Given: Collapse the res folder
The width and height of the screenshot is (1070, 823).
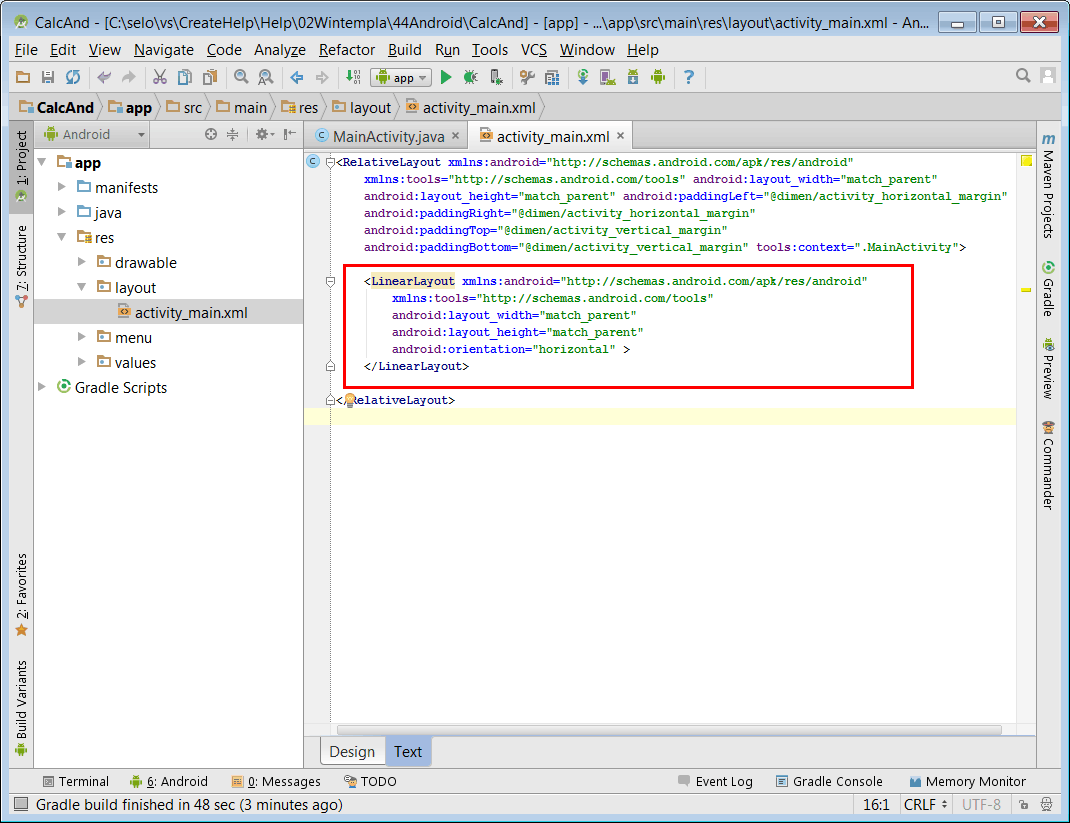Looking at the screenshot, I should pos(62,237).
